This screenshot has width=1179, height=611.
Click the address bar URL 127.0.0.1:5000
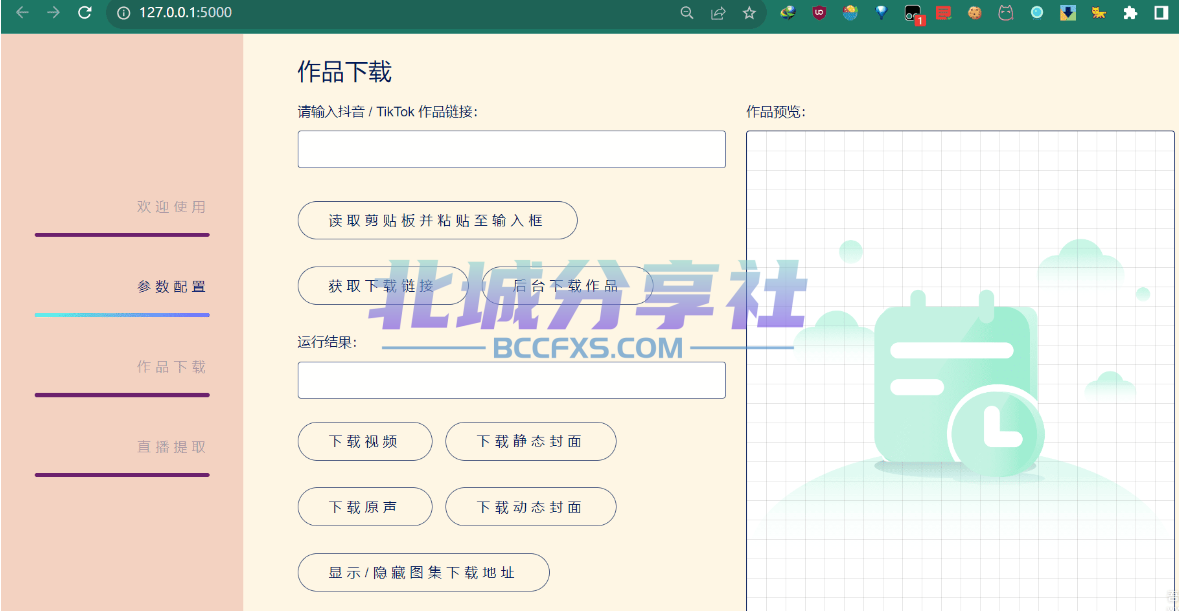coord(185,13)
